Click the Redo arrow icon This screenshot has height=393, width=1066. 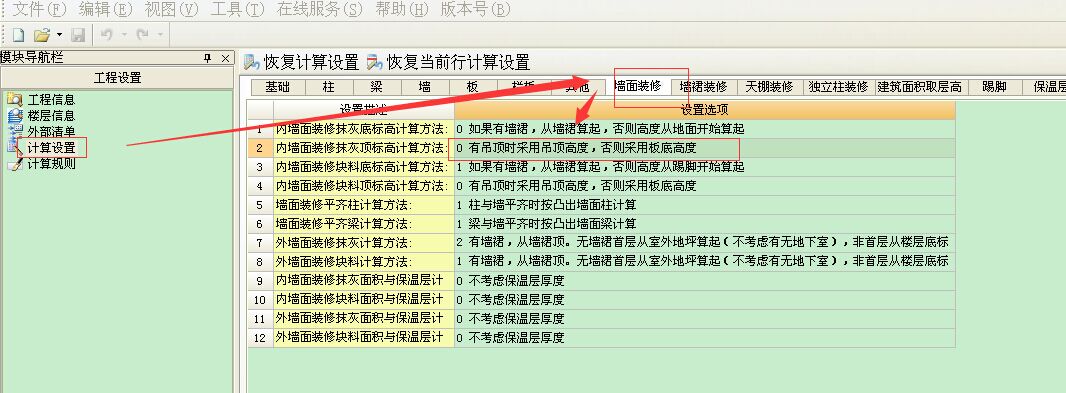[142, 34]
